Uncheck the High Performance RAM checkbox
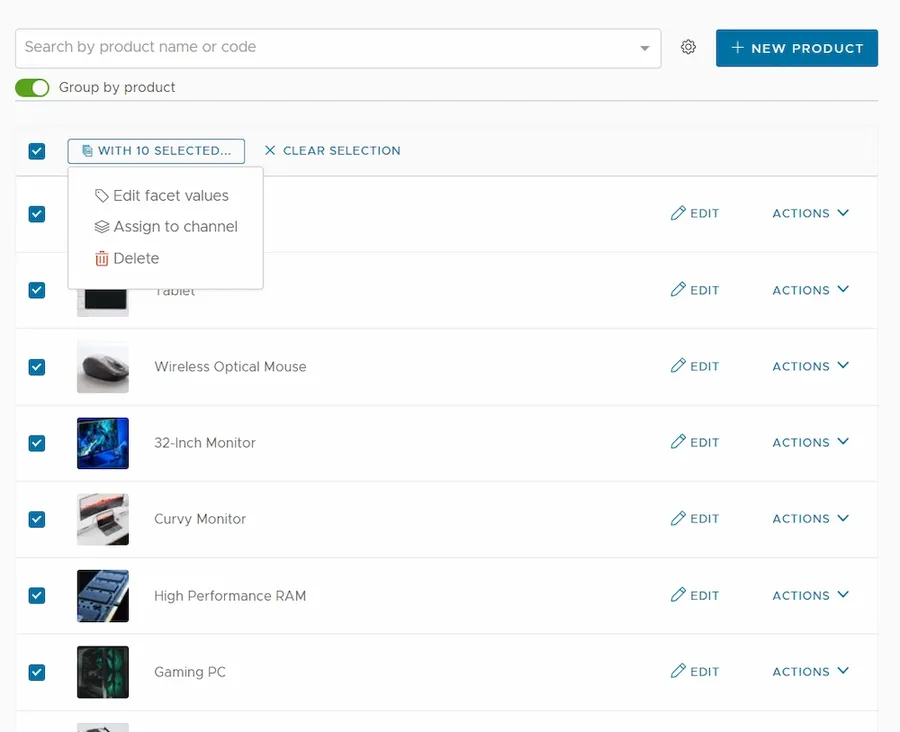This screenshot has width=900, height=732. point(37,595)
